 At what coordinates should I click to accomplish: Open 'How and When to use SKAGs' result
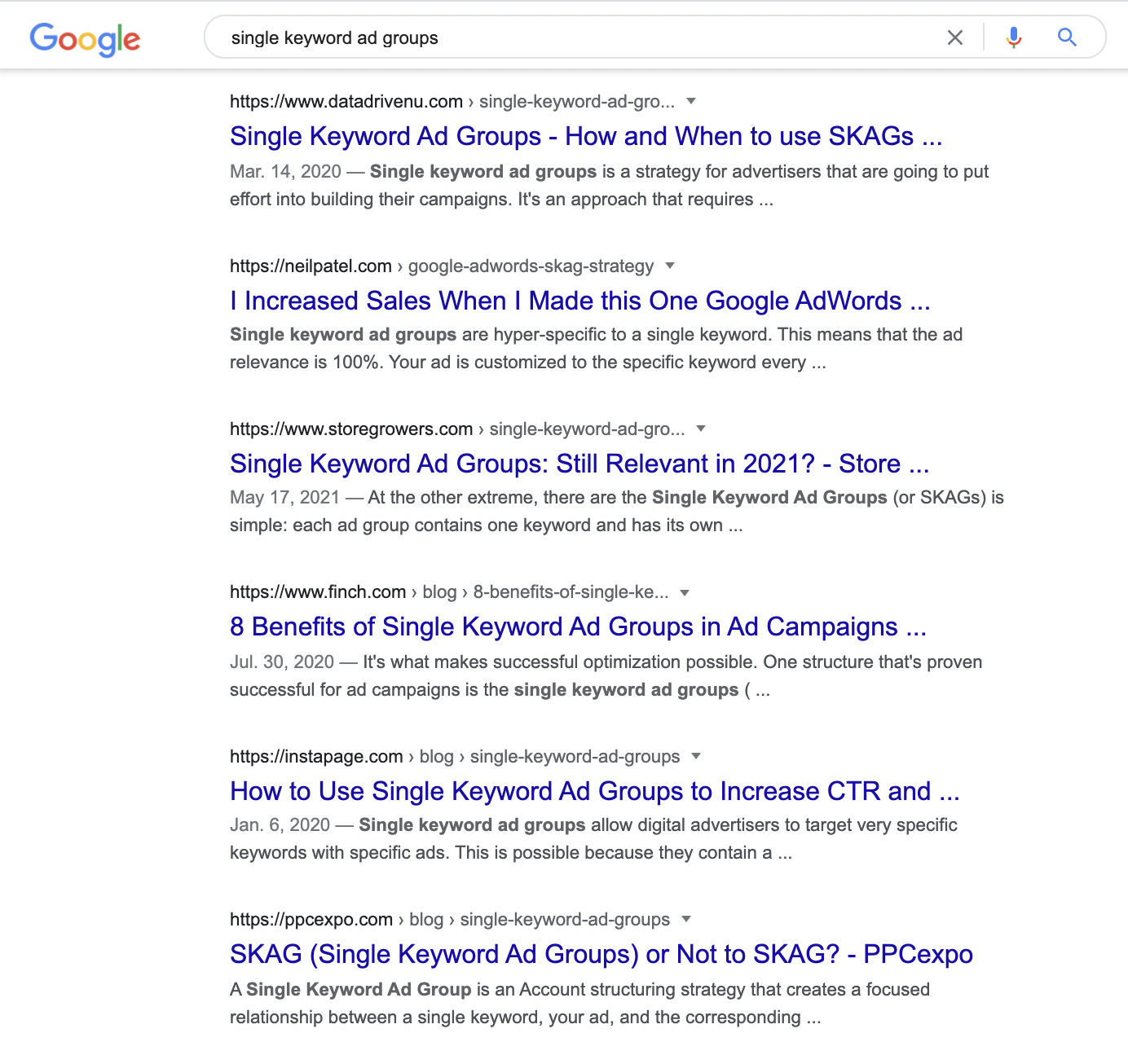[x=586, y=136]
